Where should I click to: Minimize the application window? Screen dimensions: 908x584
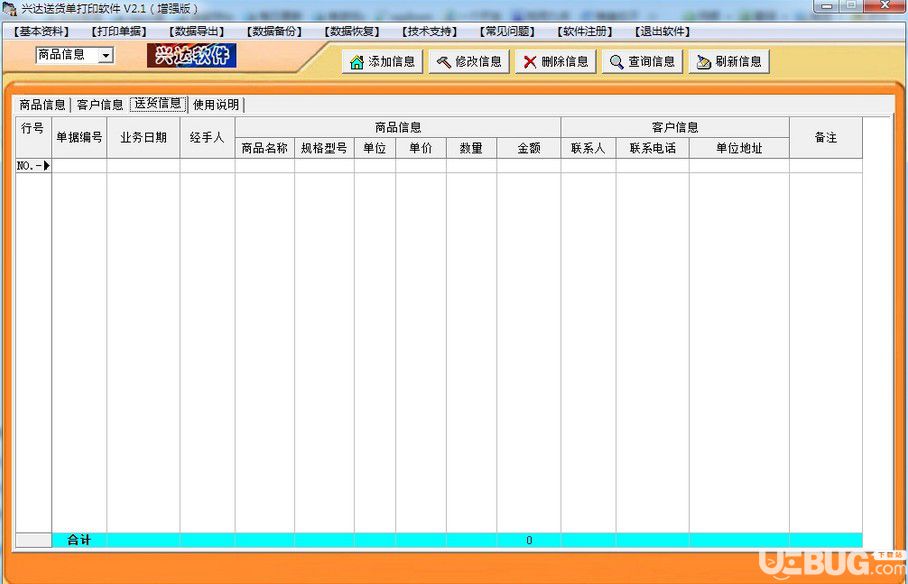(828, 5)
